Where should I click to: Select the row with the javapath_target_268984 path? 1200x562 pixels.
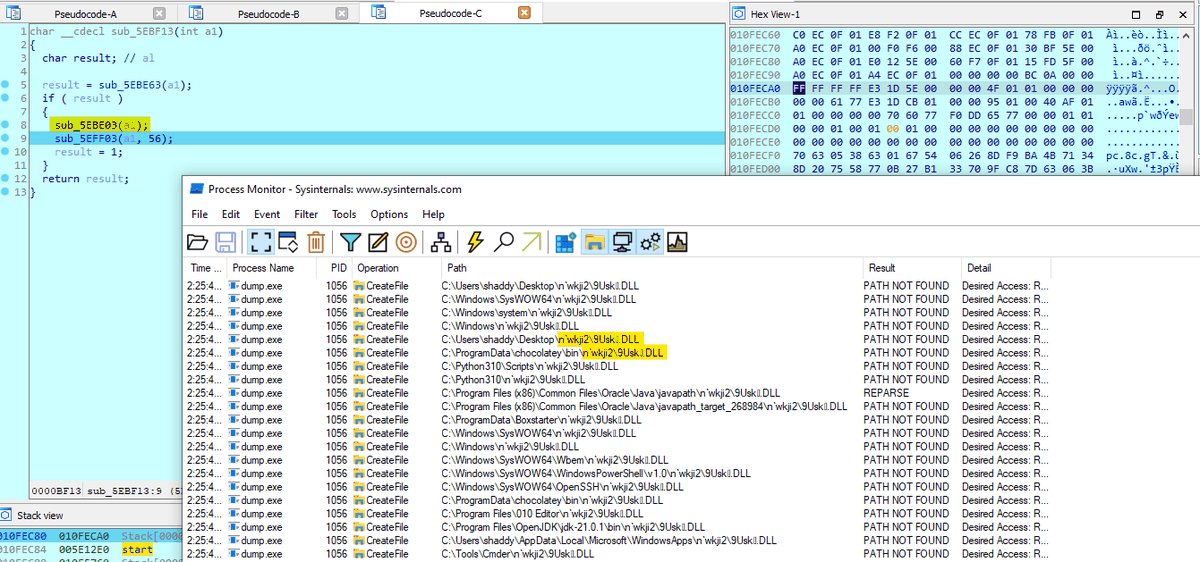tap(618, 406)
